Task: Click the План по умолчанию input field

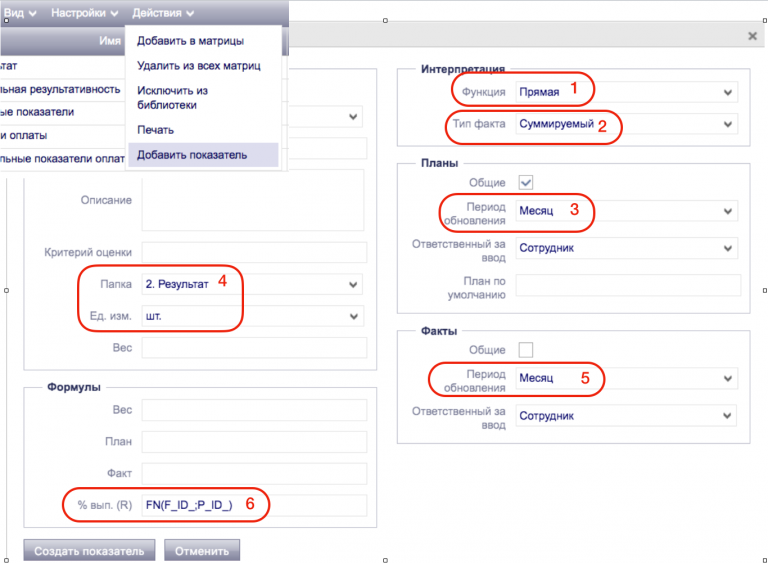Action: pos(628,285)
